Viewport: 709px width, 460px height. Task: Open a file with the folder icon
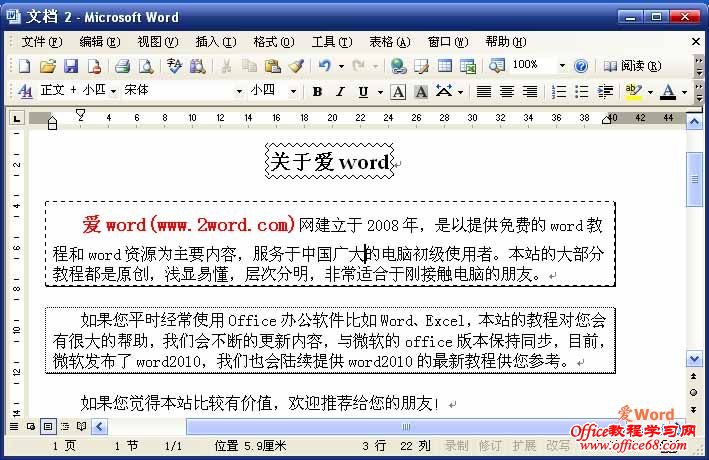pos(47,66)
